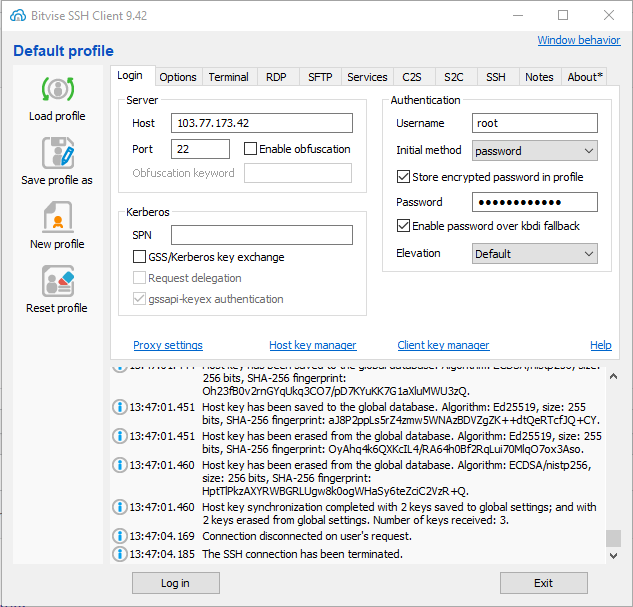This screenshot has height=607, width=633.
Task: Toggle Enable password over kbdi fallback
Action: 403,226
